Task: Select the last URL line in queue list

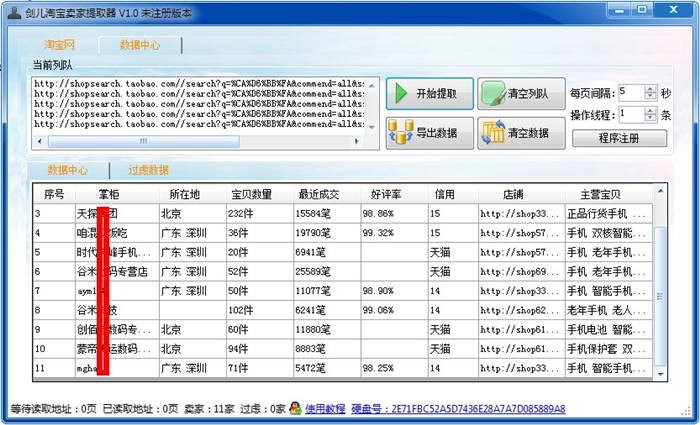Action: (x=199, y=124)
